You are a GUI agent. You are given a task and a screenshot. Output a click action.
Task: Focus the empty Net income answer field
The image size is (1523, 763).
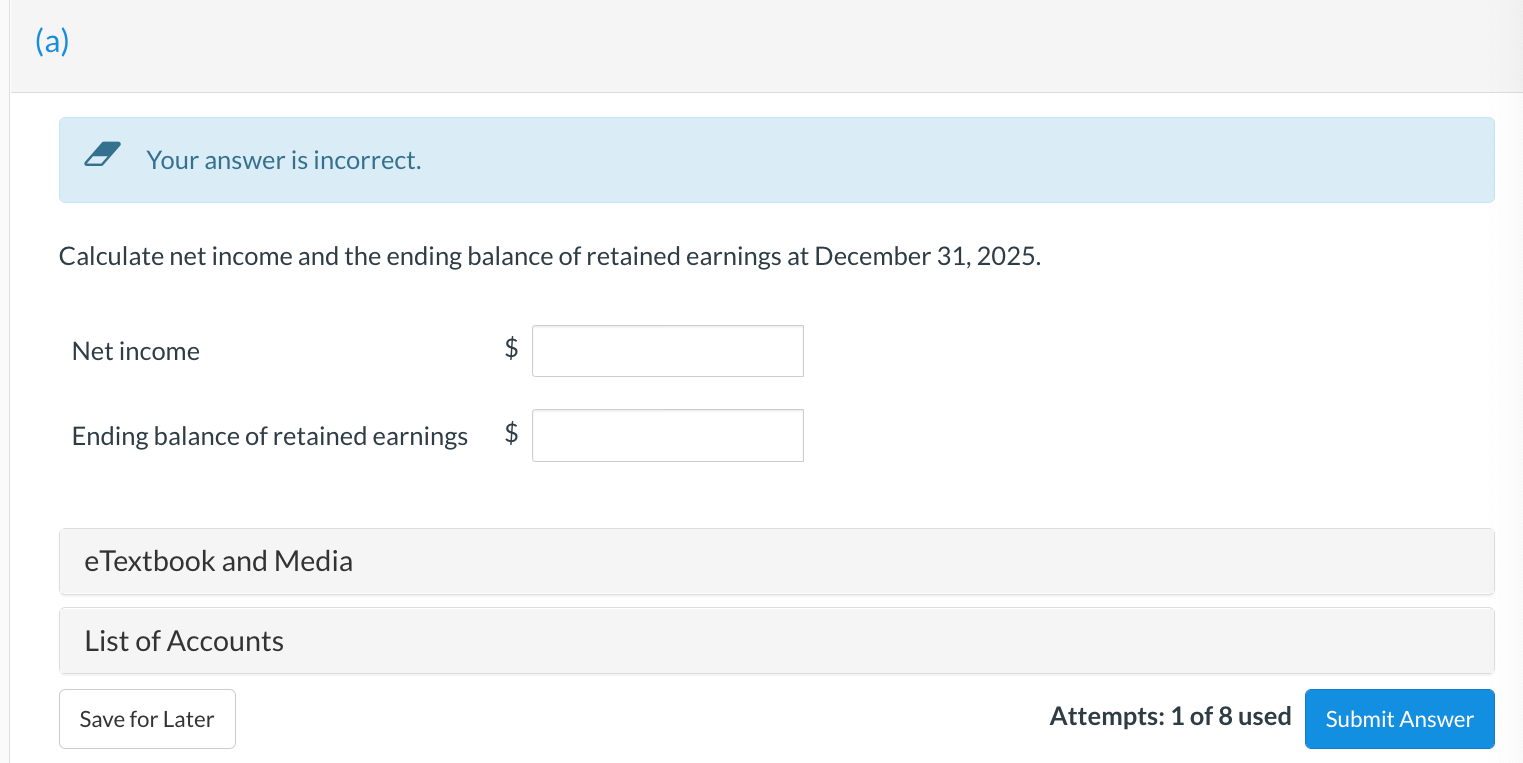667,350
